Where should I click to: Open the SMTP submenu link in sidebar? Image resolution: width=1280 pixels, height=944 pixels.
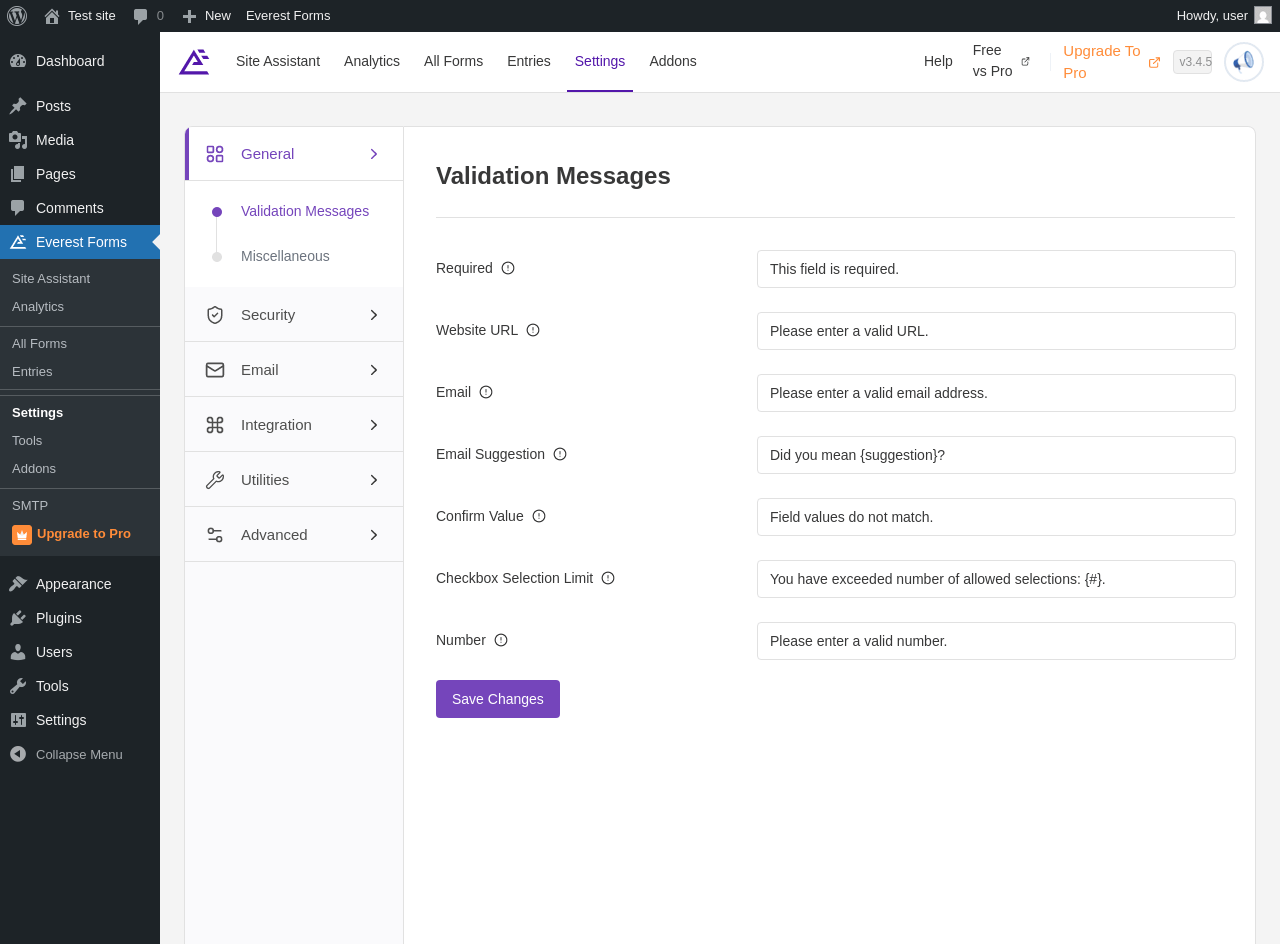pyautogui.click(x=30, y=506)
